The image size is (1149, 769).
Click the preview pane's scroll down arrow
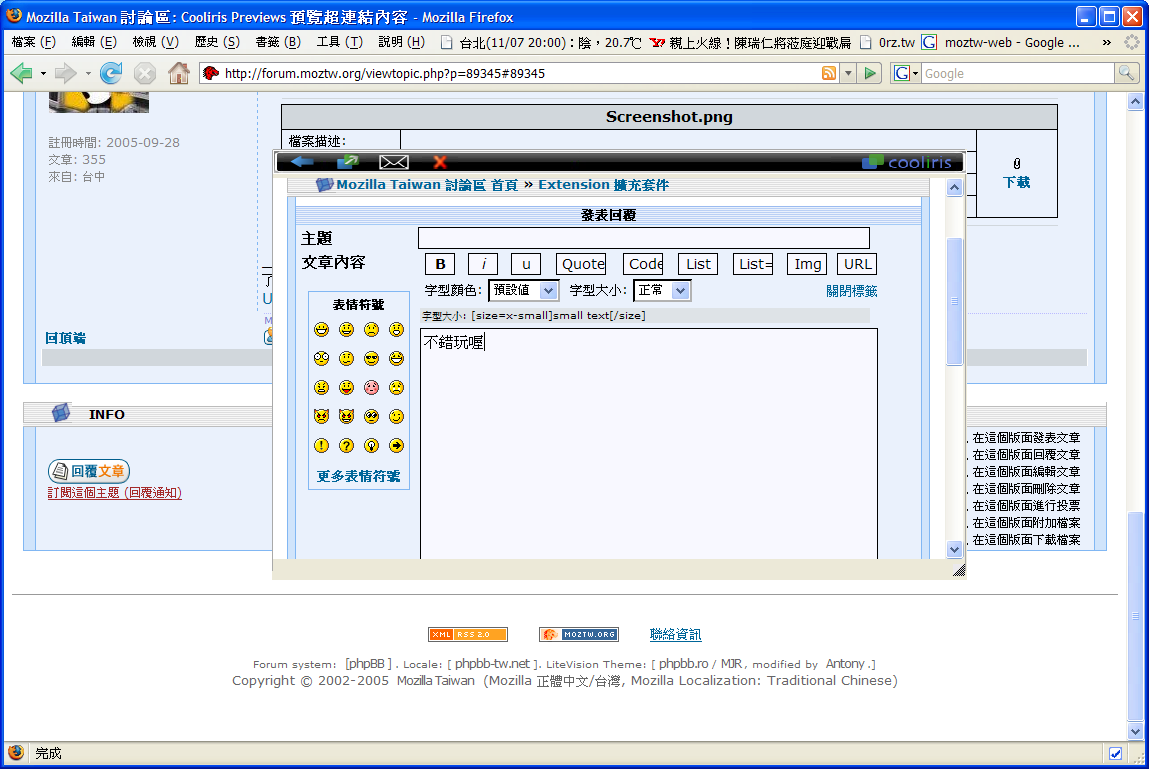click(954, 549)
